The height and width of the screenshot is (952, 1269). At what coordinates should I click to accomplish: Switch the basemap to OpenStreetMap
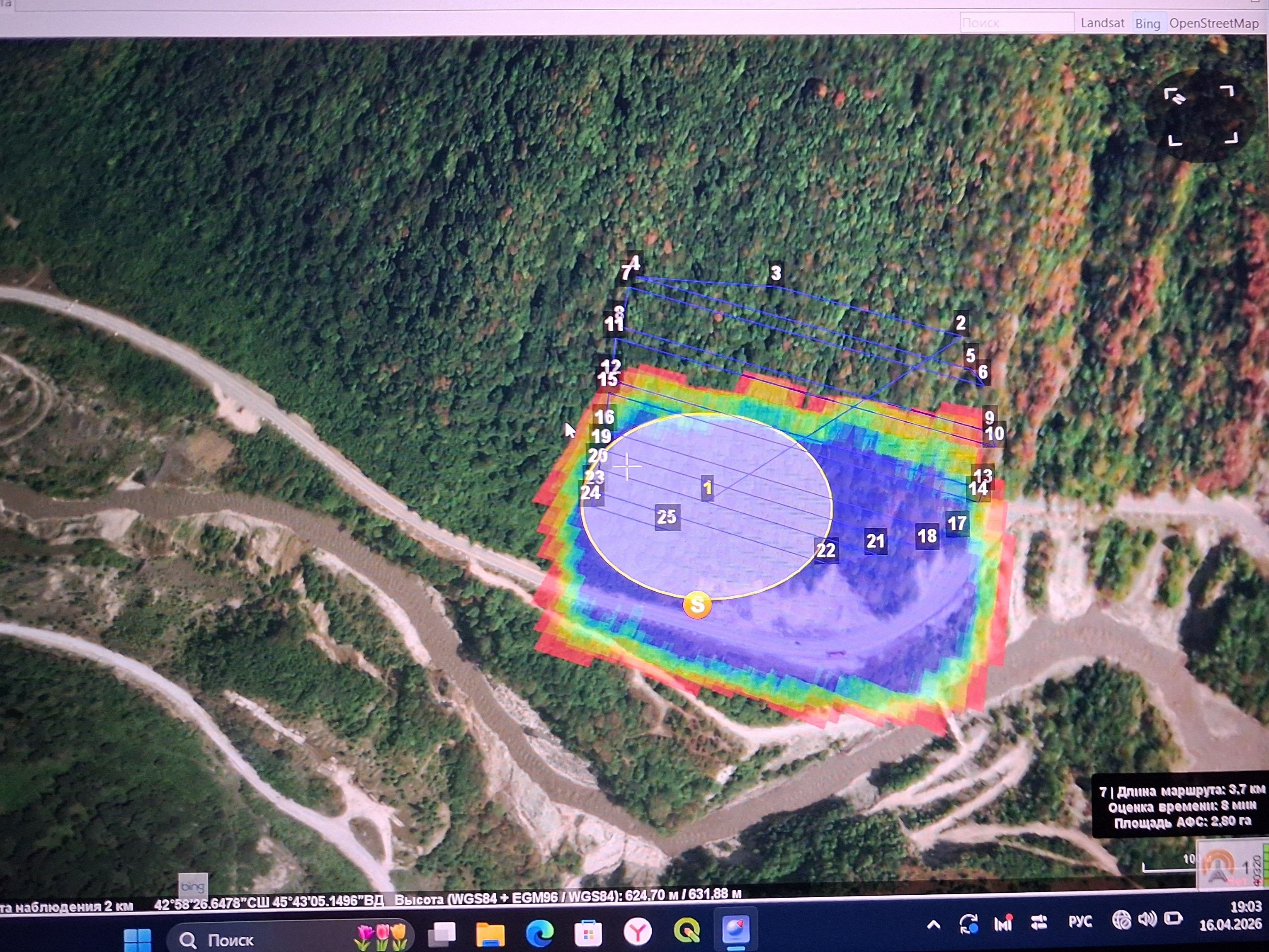coord(1213,24)
